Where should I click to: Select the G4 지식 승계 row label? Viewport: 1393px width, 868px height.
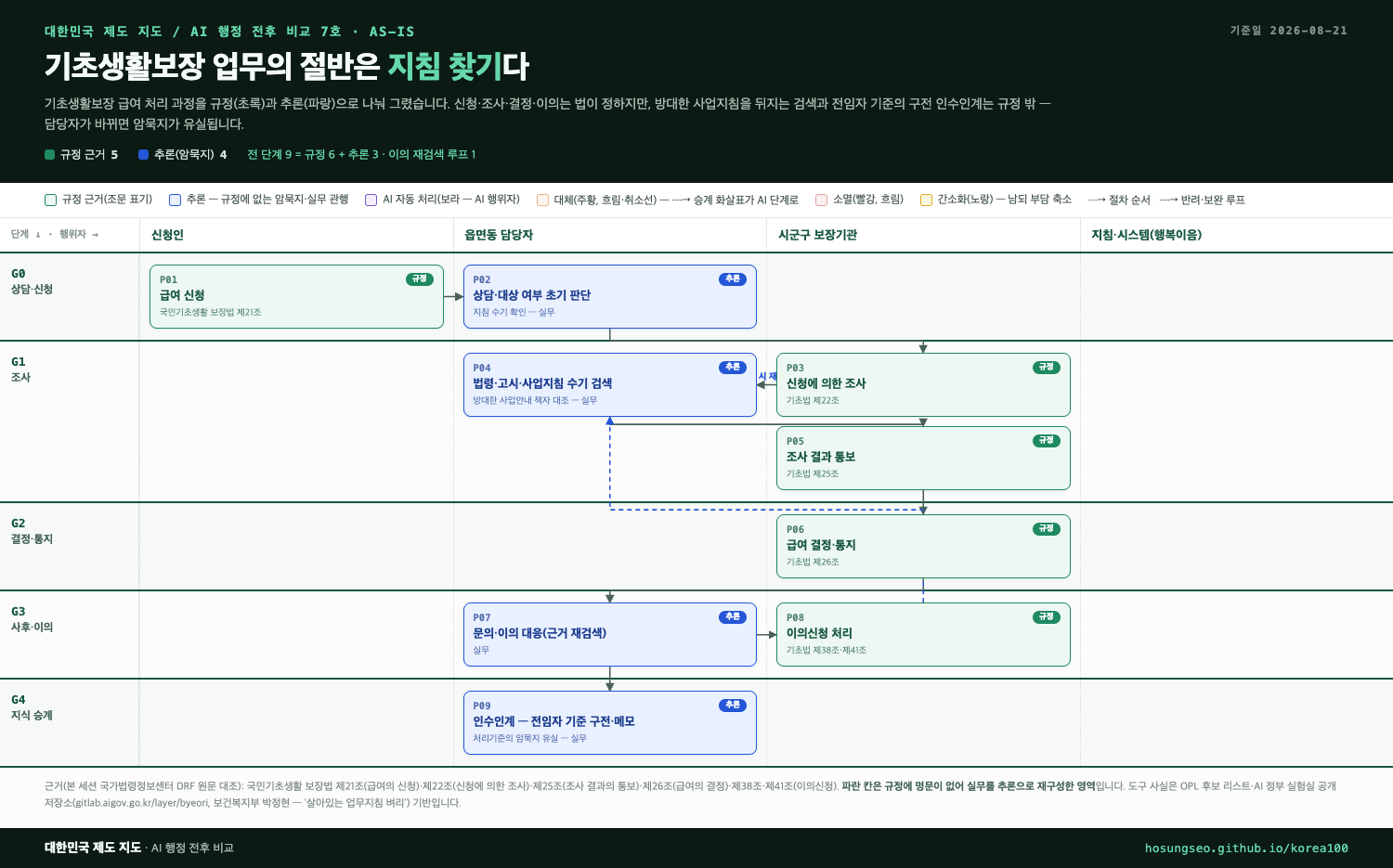32,707
